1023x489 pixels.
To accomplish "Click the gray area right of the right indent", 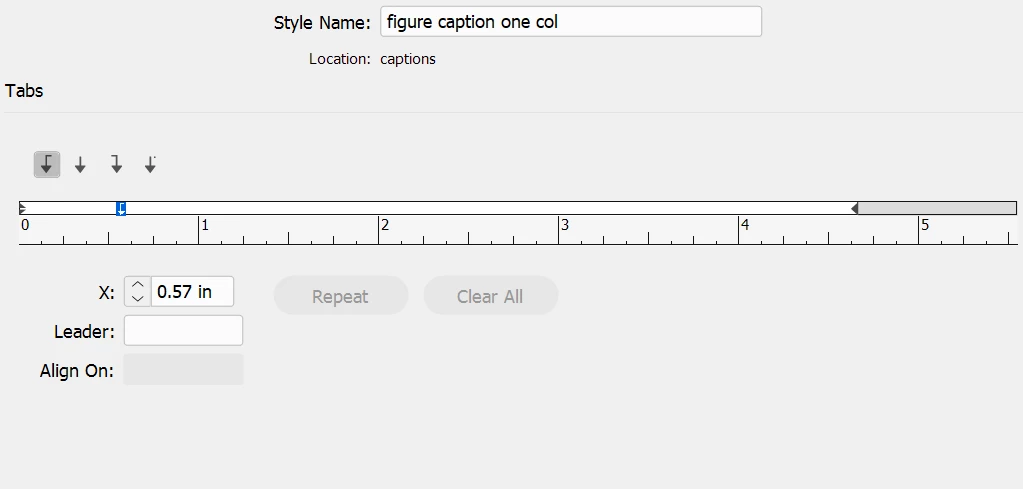I will tap(937, 208).
